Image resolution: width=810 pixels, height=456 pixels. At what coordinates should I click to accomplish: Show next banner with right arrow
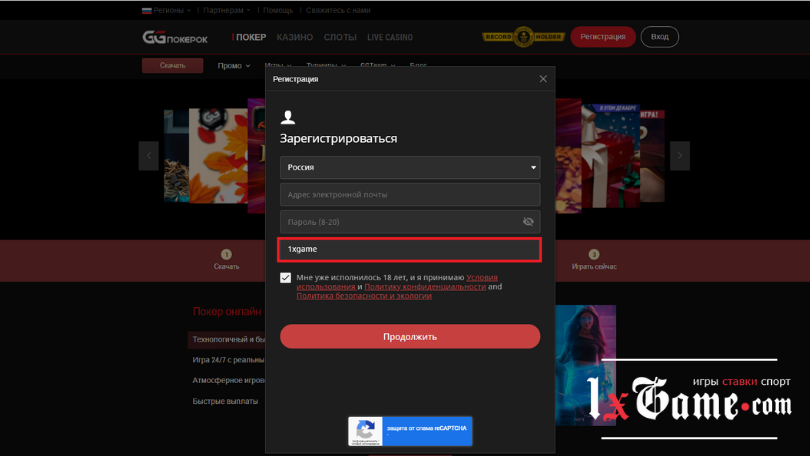coord(680,155)
